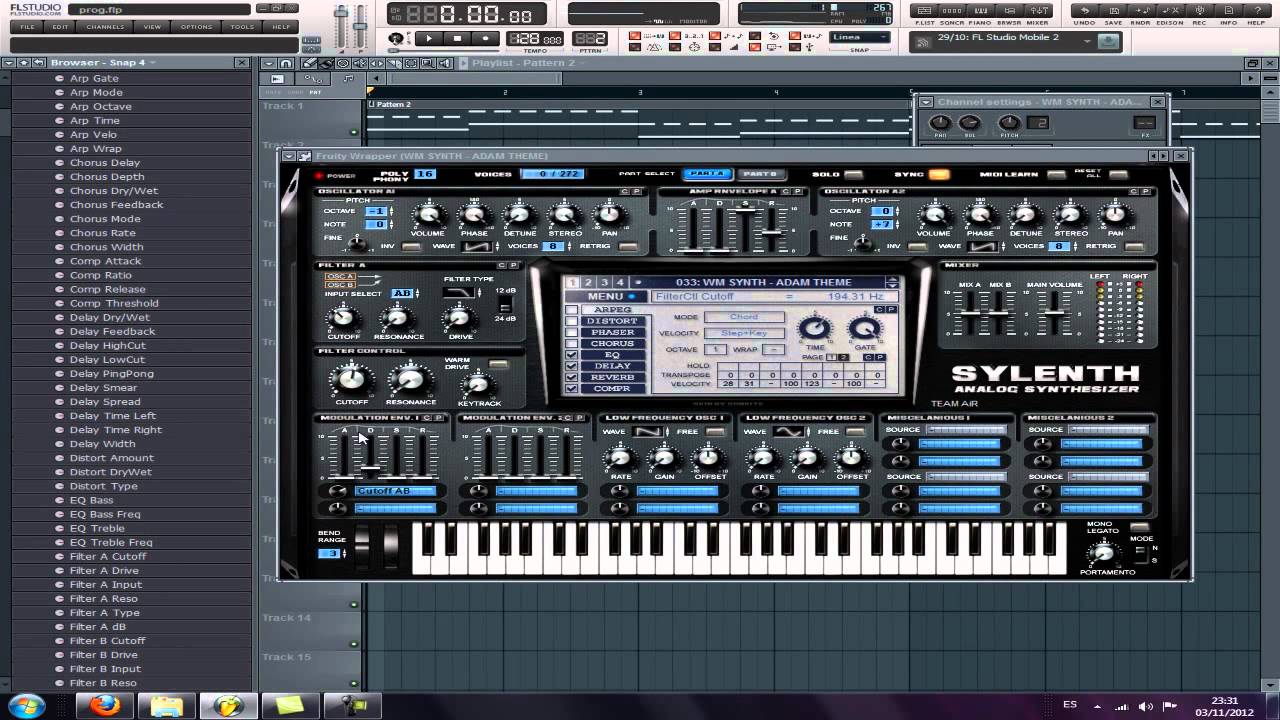Open the arpeggiator MODE Chord dropdown
Screen dimensions: 1280x720
pyautogui.click(x=744, y=317)
